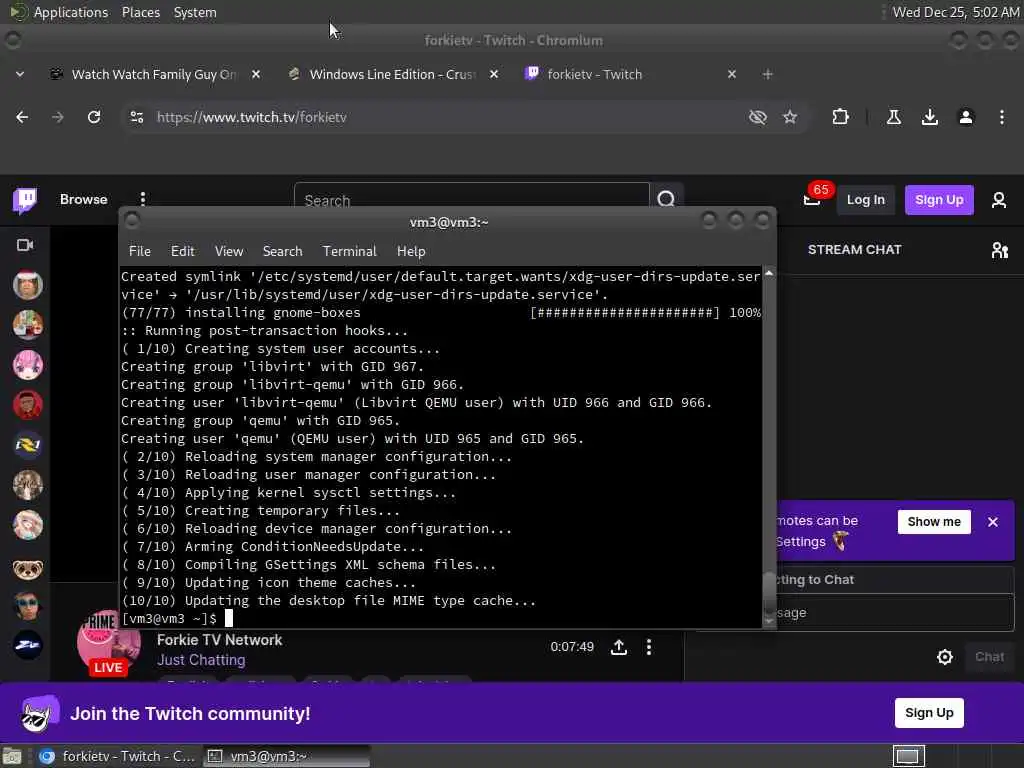This screenshot has width=1024, height=768.
Task: Open the Chrome Labs flask icon
Action: pyautogui.click(x=894, y=117)
